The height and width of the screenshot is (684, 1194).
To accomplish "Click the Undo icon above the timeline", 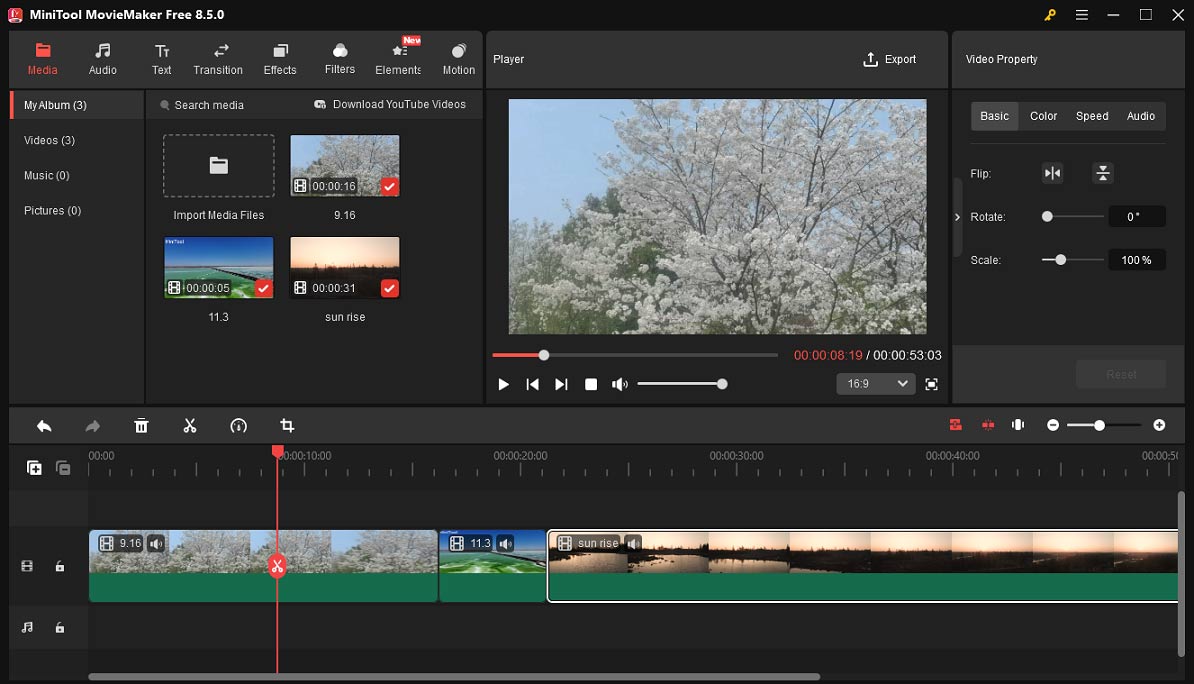I will tap(44, 425).
